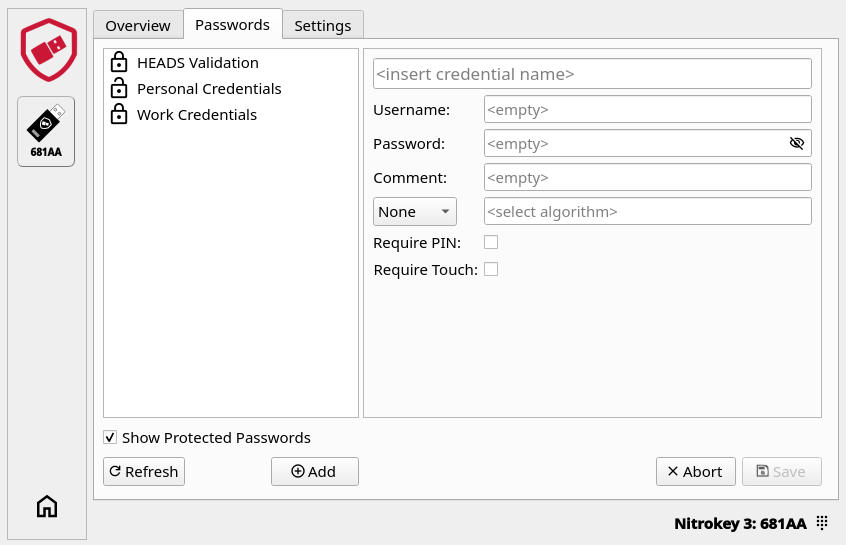The height and width of the screenshot is (545, 846).
Task: Switch to the Overview tab
Action: point(138,25)
